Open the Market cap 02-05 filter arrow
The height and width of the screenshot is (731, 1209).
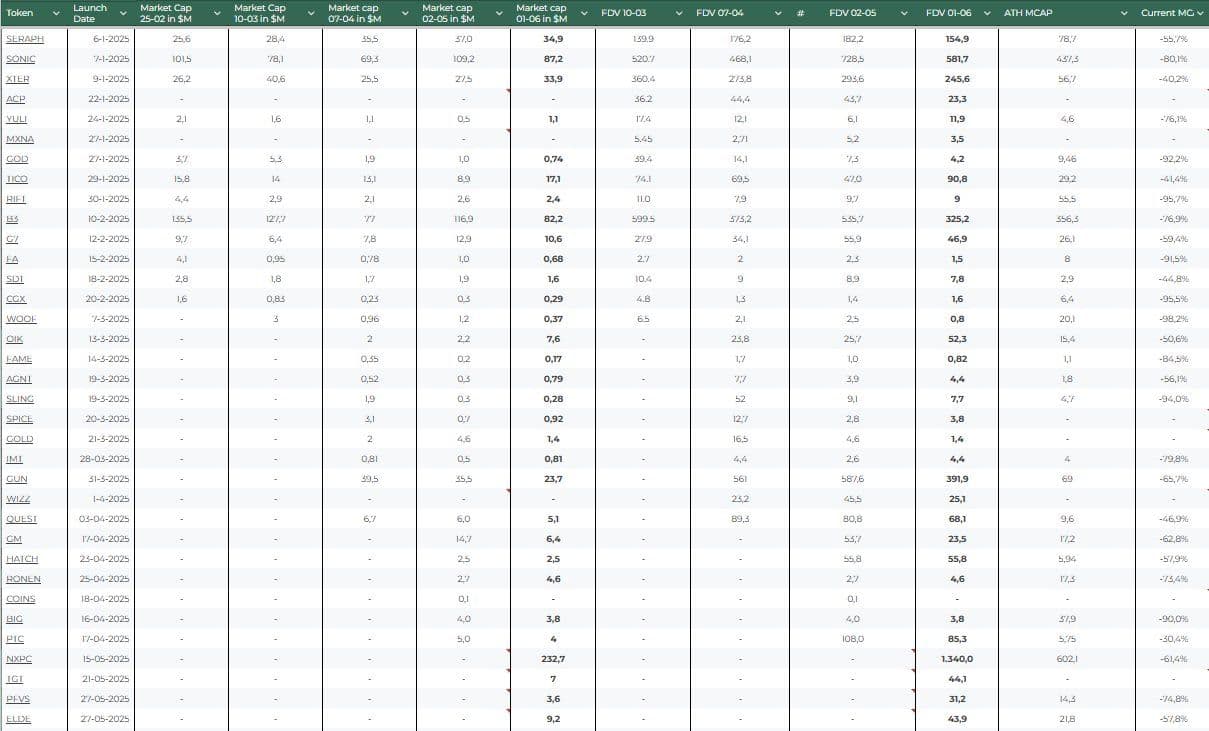[499, 13]
